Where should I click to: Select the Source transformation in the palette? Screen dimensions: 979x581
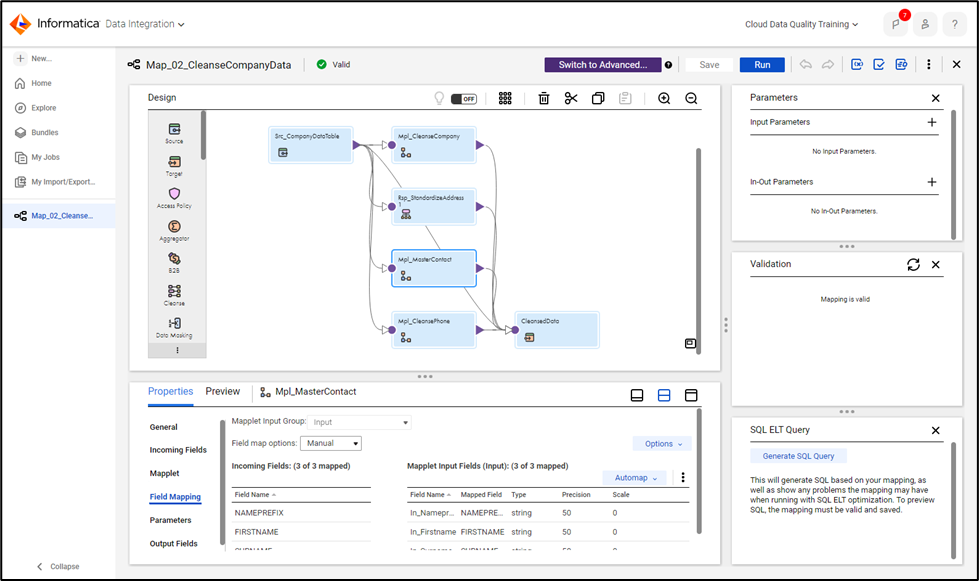tap(174, 133)
